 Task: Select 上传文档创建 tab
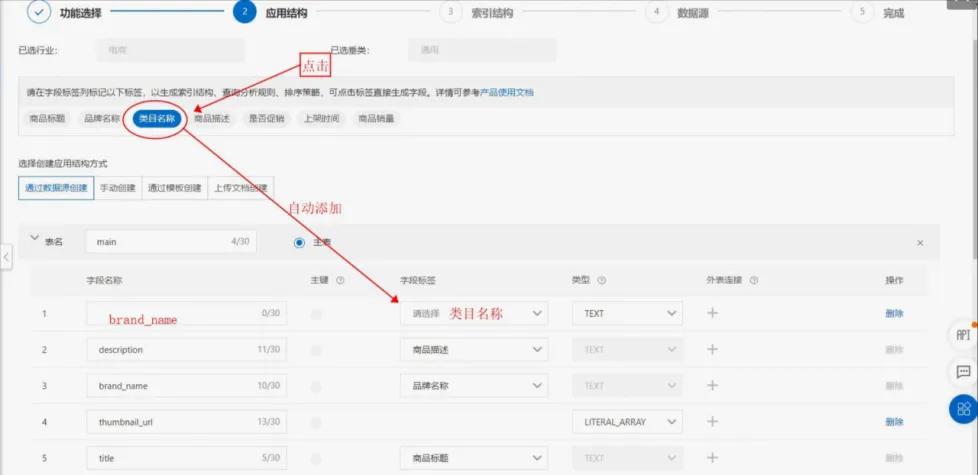[240, 188]
